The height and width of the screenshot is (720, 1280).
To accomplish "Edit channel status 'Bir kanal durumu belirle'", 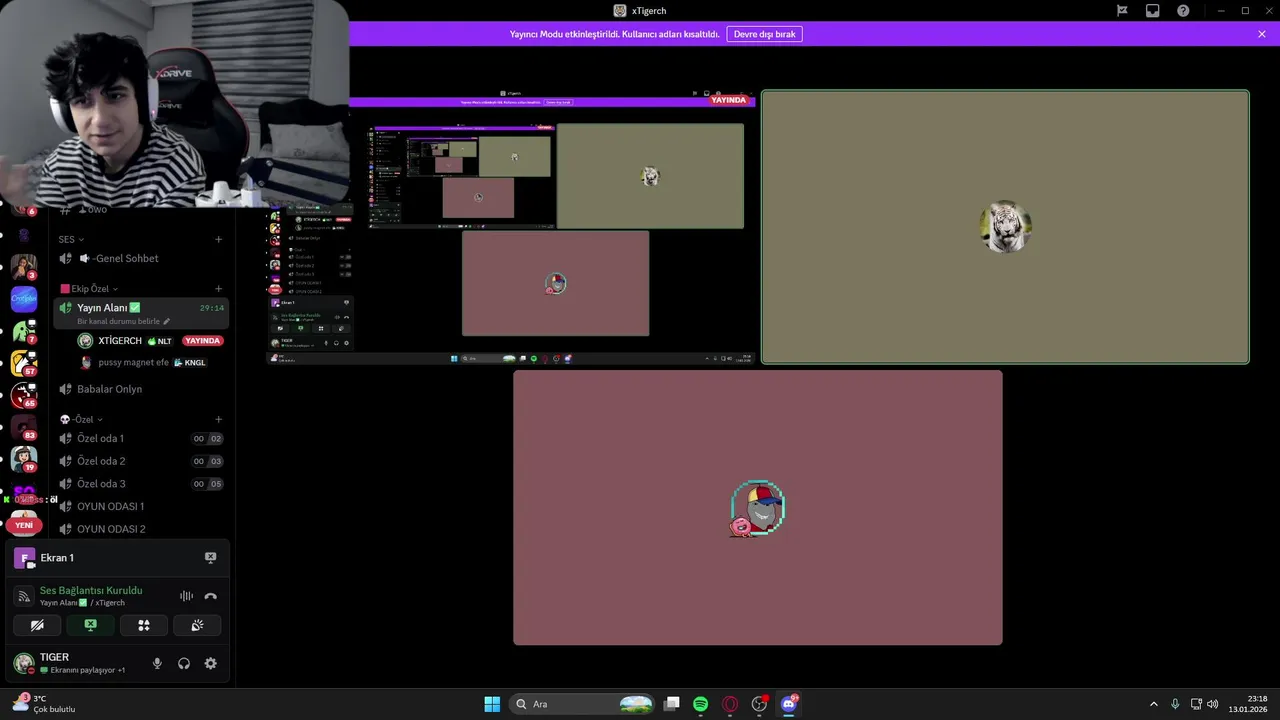I will point(123,321).
